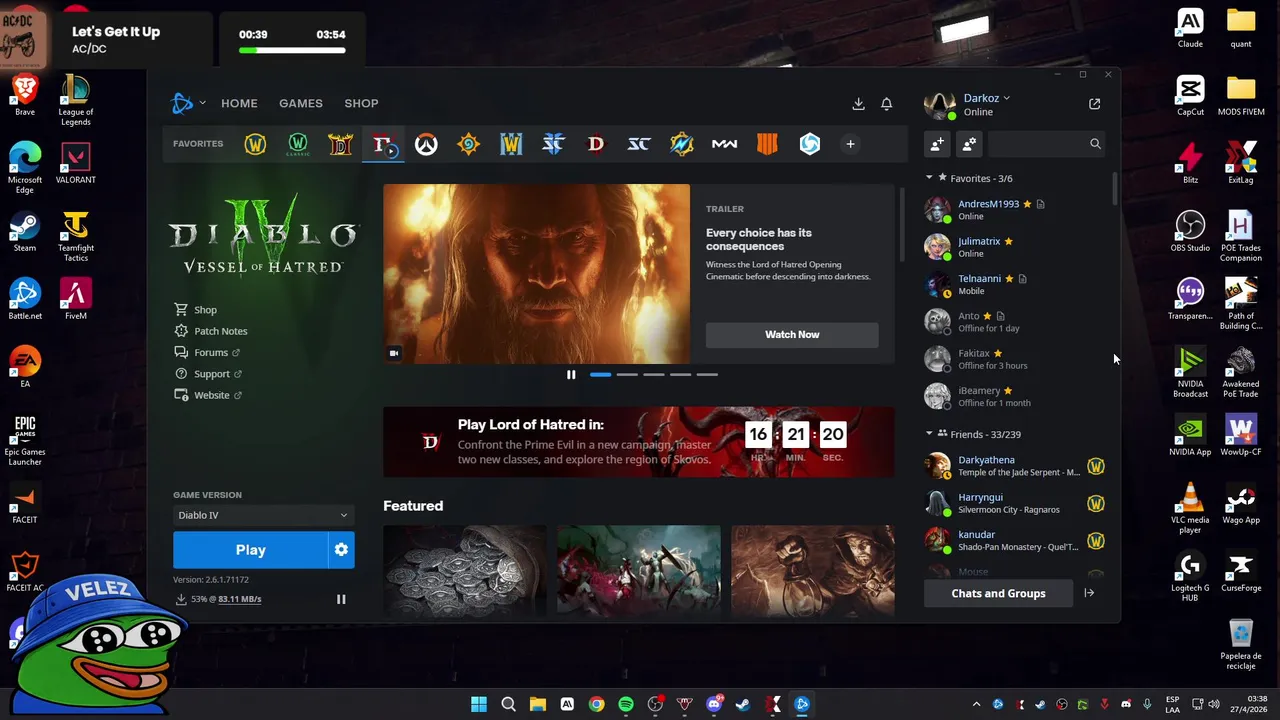Open Heroes of the Storm icon
The image size is (1280, 720).
810,144
